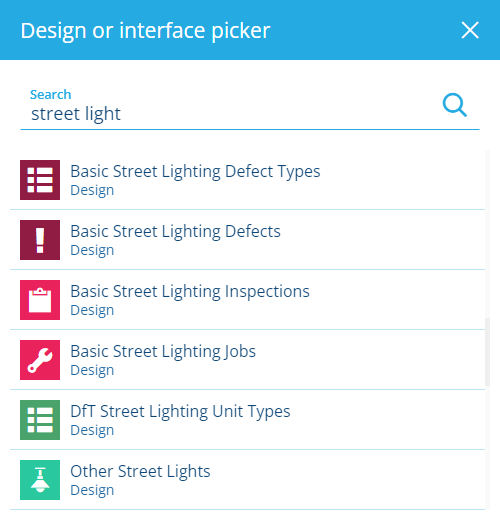This screenshot has width=500, height=530.
Task: Choose Other Street Lights design
Action: point(247,480)
